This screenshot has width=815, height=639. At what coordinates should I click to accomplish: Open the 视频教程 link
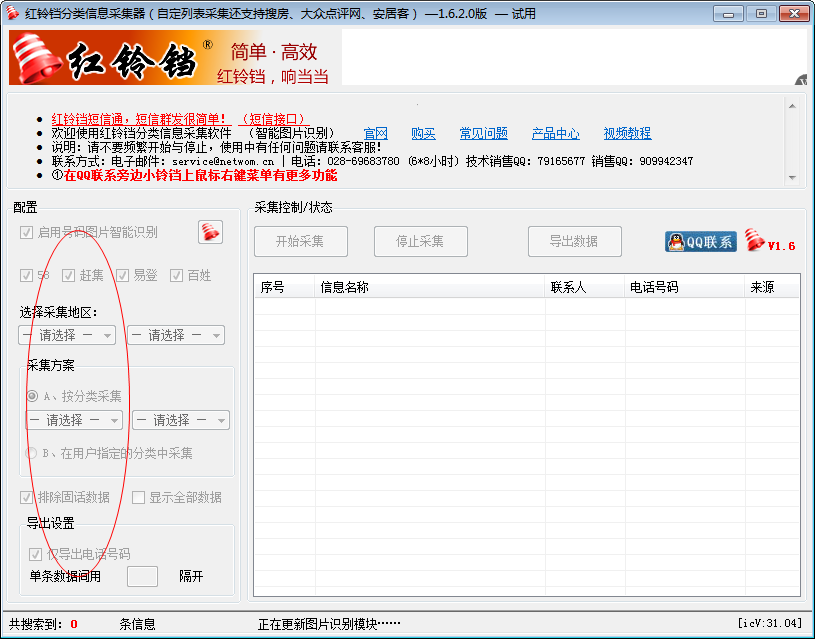click(627, 134)
